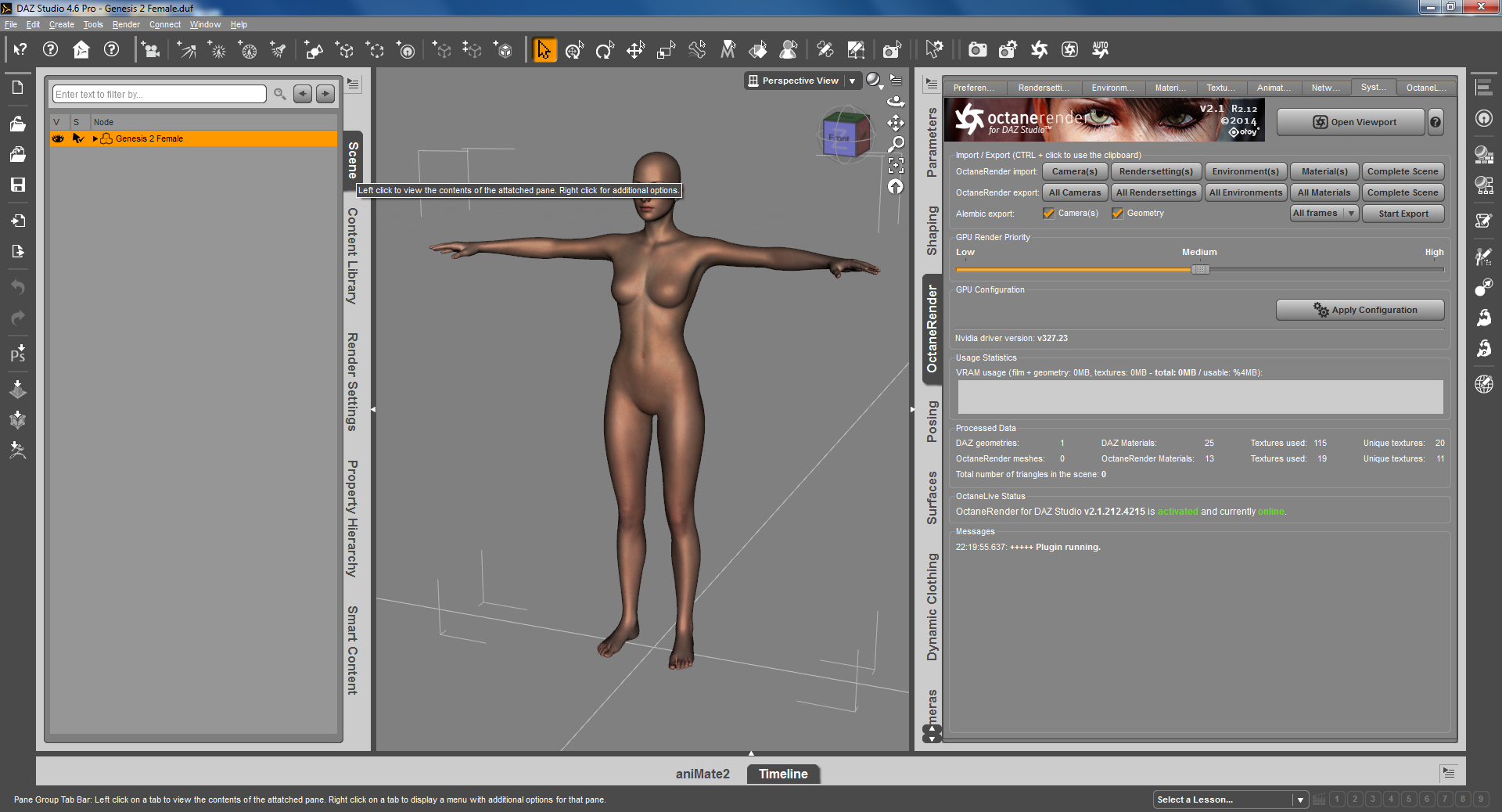Toggle the Camera(s) Alembic export checkbox
The image size is (1502, 812).
1048,214
